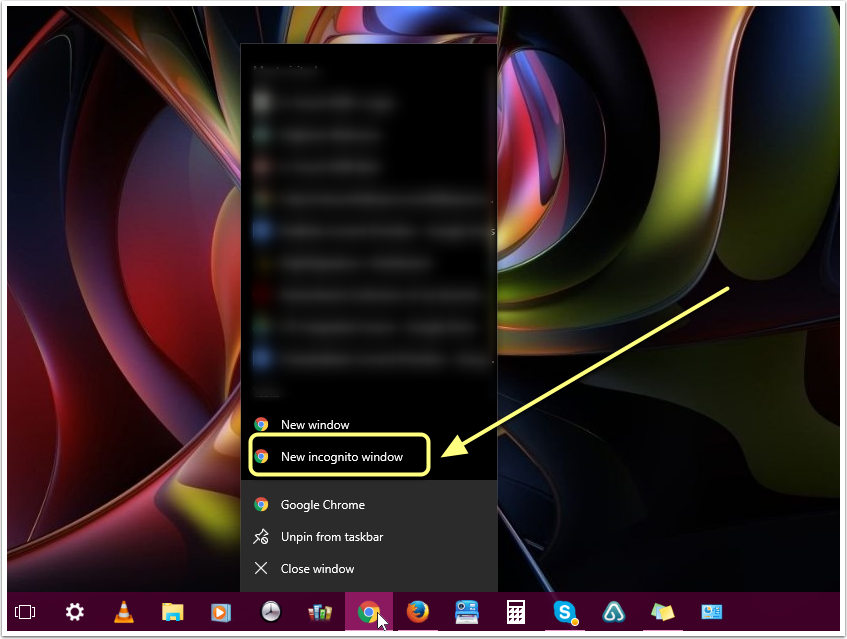
Task: Launch VLC media player cone icon
Action: (124, 612)
